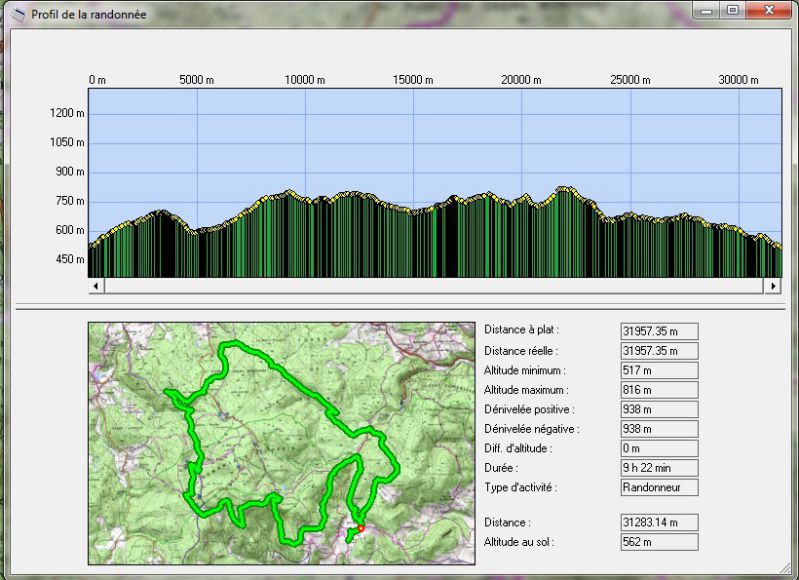Select the Distance réelle value field
Screen dimensions: 799x580
pos(658,351)
